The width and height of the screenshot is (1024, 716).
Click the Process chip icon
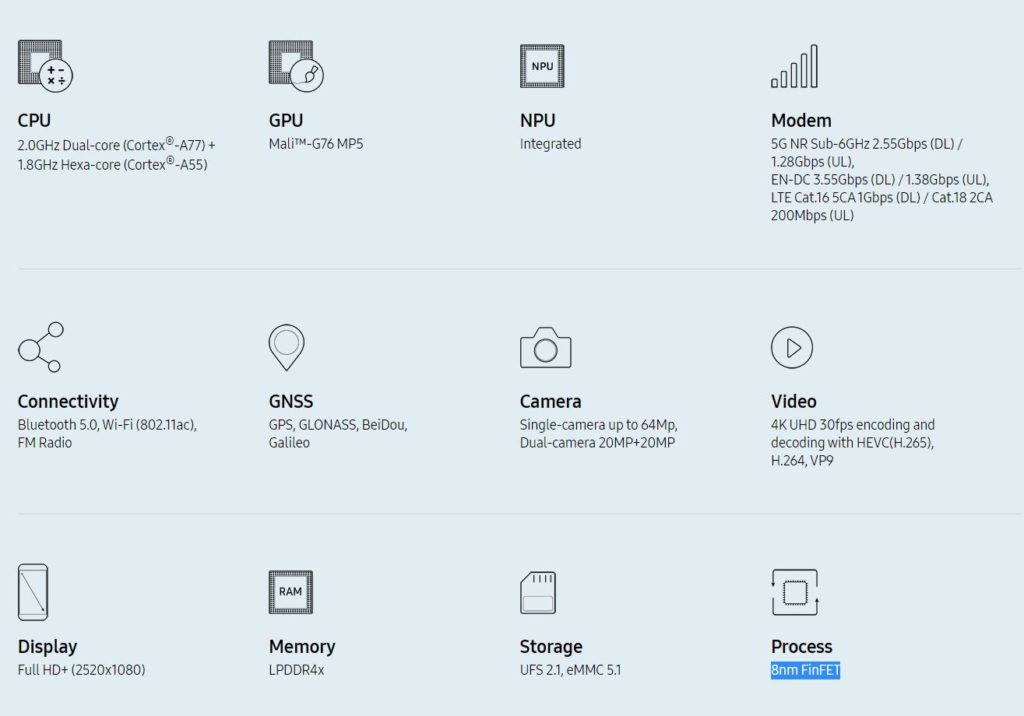795,592
